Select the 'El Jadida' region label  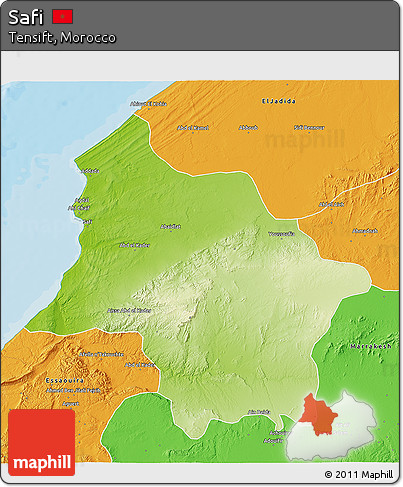279,101
